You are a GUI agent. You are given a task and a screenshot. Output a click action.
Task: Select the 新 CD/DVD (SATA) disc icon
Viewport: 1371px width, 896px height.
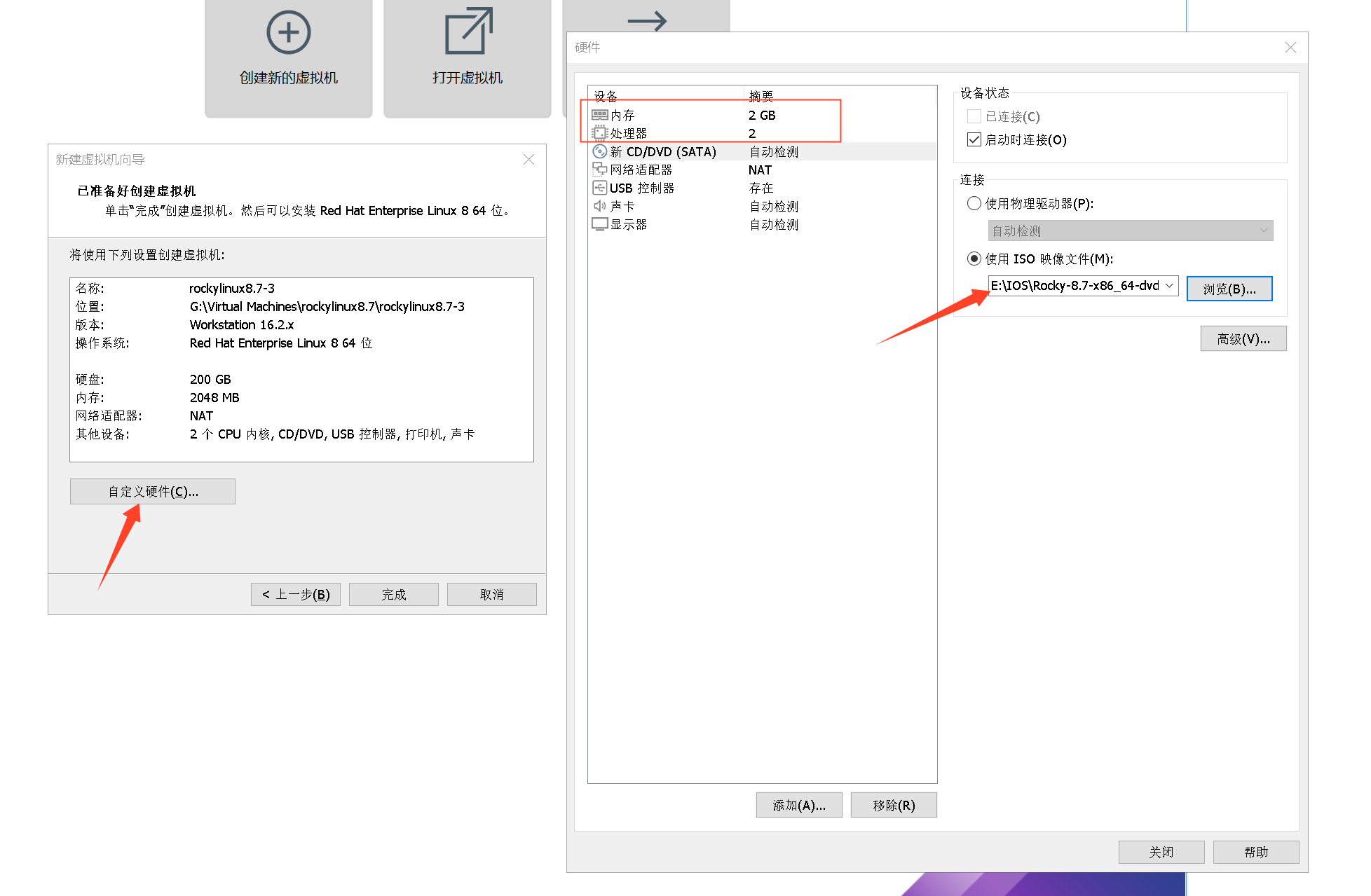click(599, 151)
